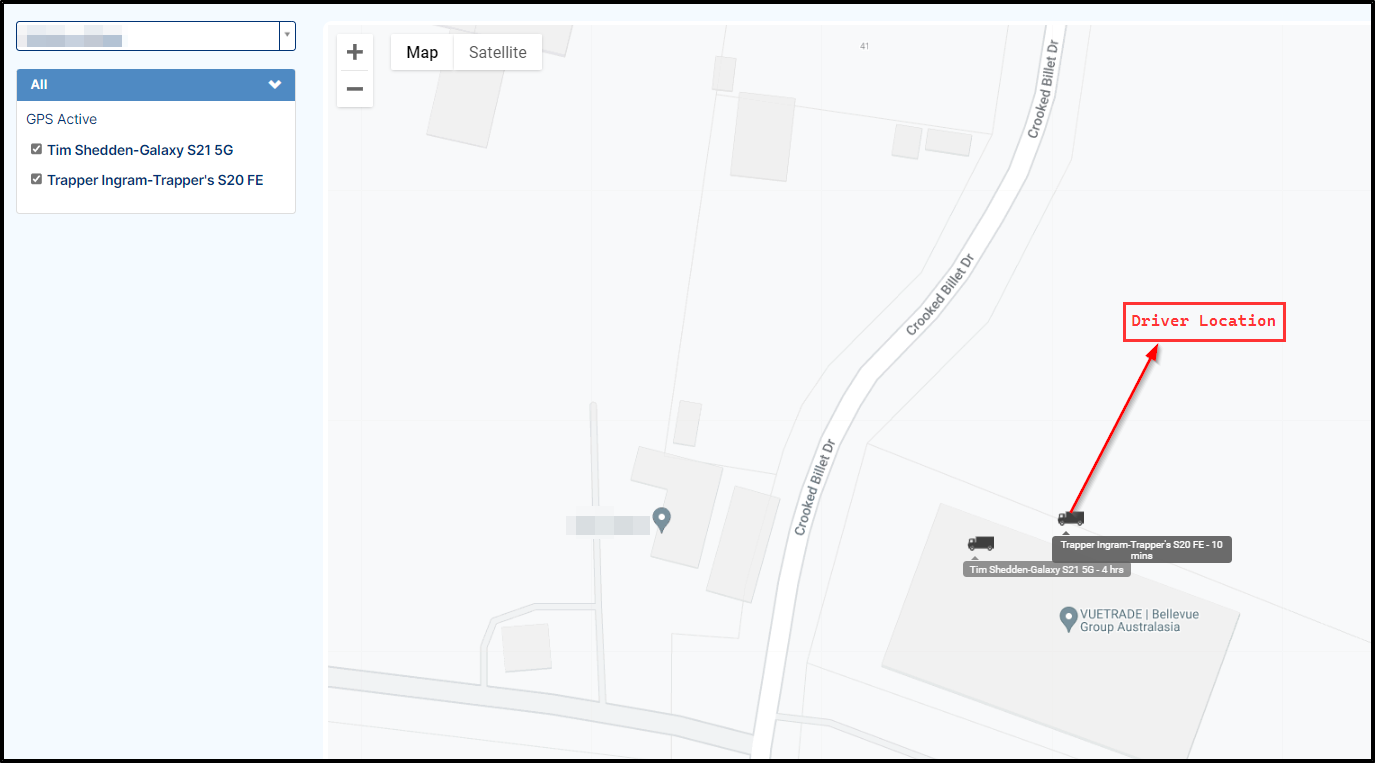Click the All panel header

tap(156, 85)
